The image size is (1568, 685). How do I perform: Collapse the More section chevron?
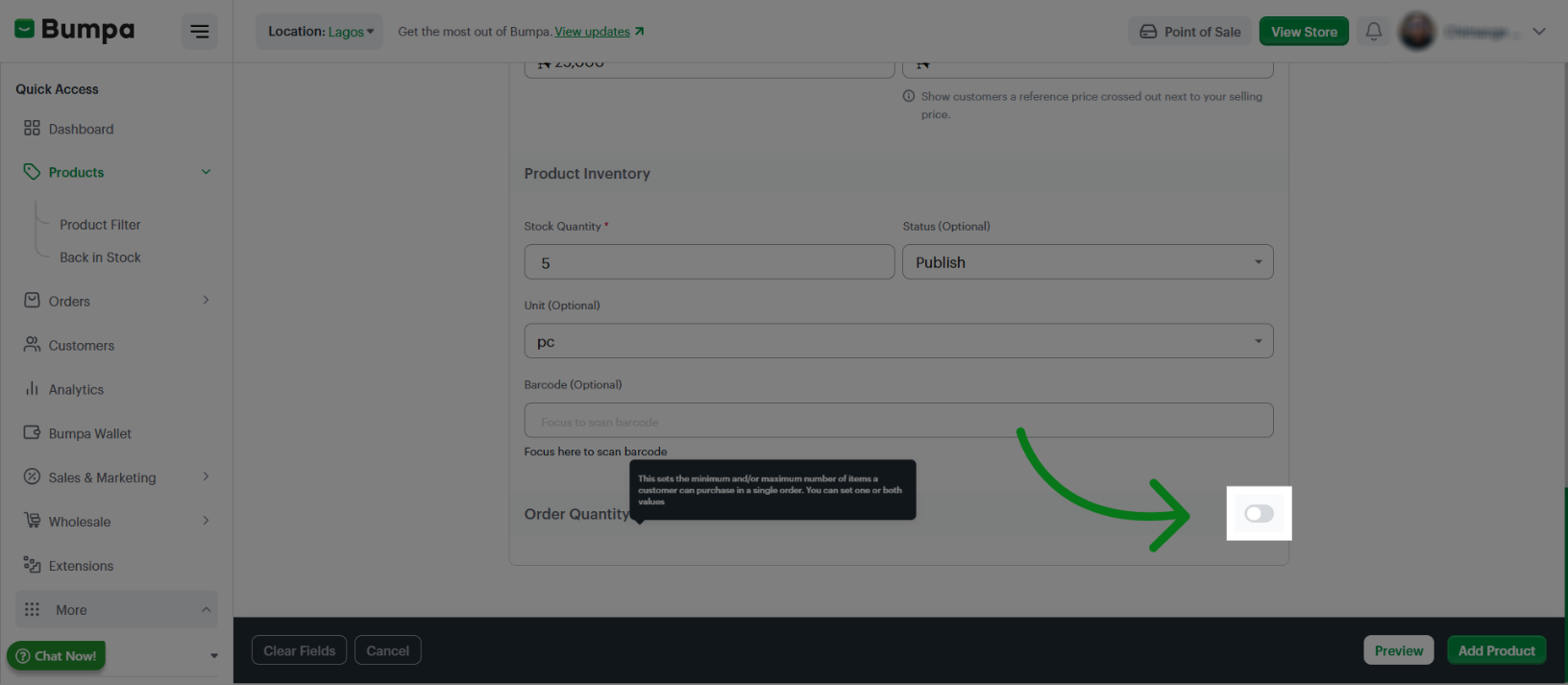click(206, 609)
